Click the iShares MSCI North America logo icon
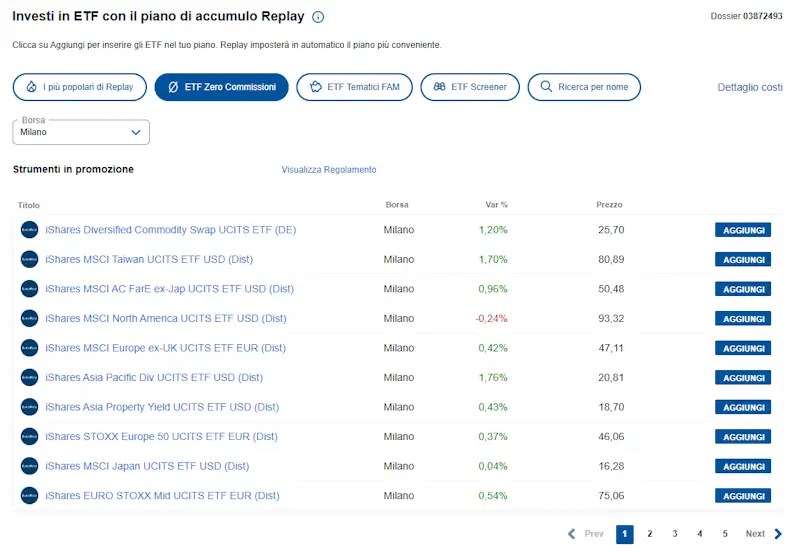 tap(29, 318)
